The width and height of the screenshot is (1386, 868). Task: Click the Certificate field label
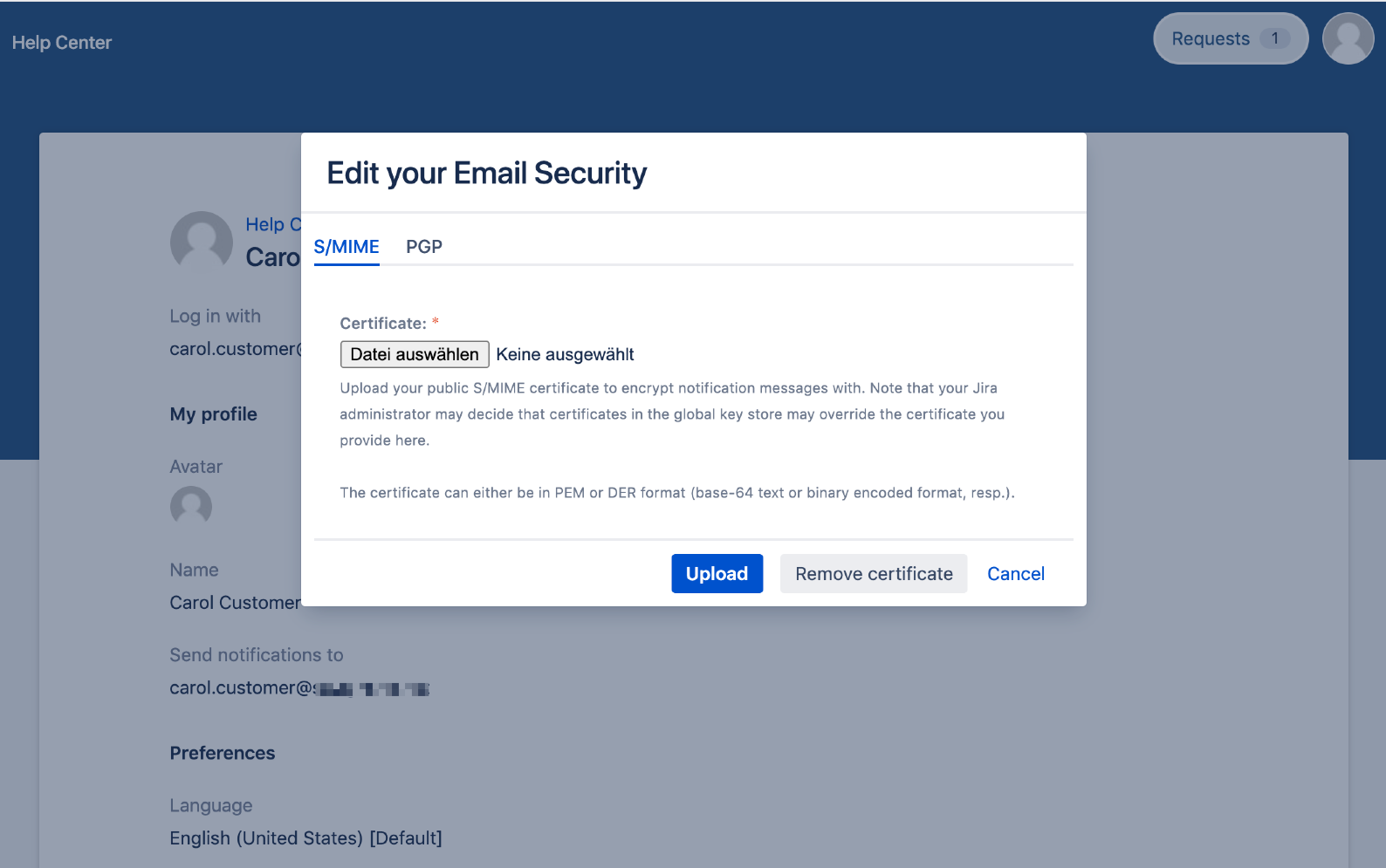click(x=383, y=324)
